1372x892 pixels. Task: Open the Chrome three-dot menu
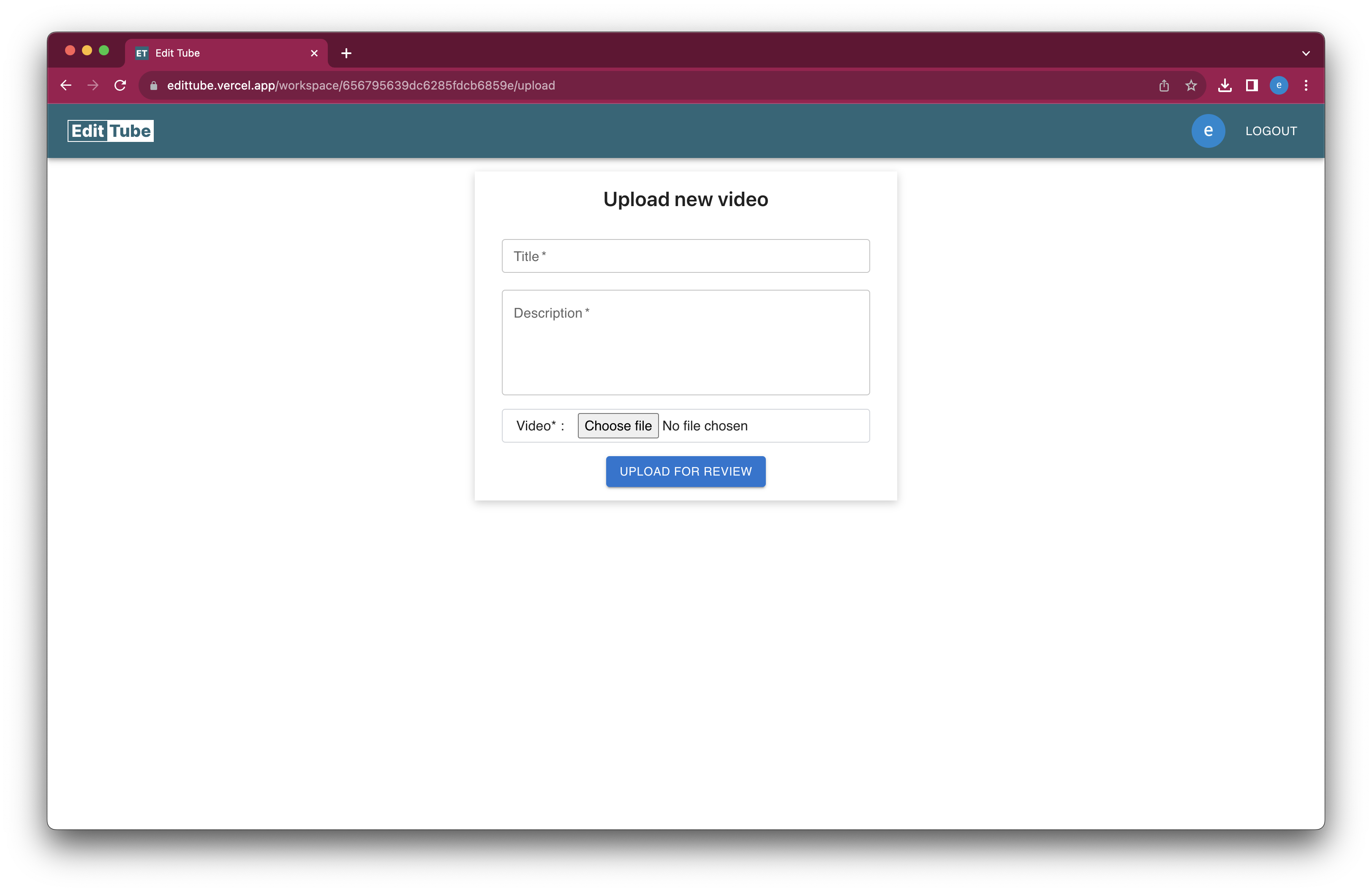[x=1306, y=85]
